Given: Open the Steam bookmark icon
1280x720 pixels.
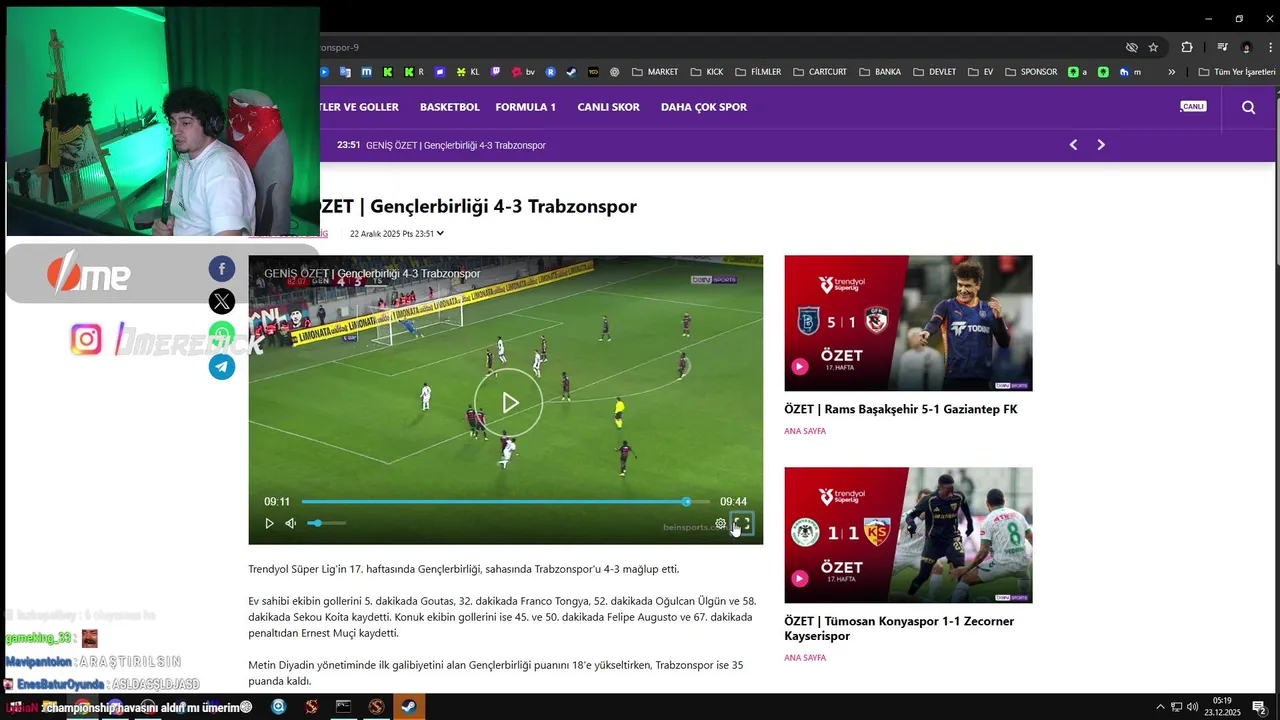Looking at the screenshot, I should click(x=571, y=72).
